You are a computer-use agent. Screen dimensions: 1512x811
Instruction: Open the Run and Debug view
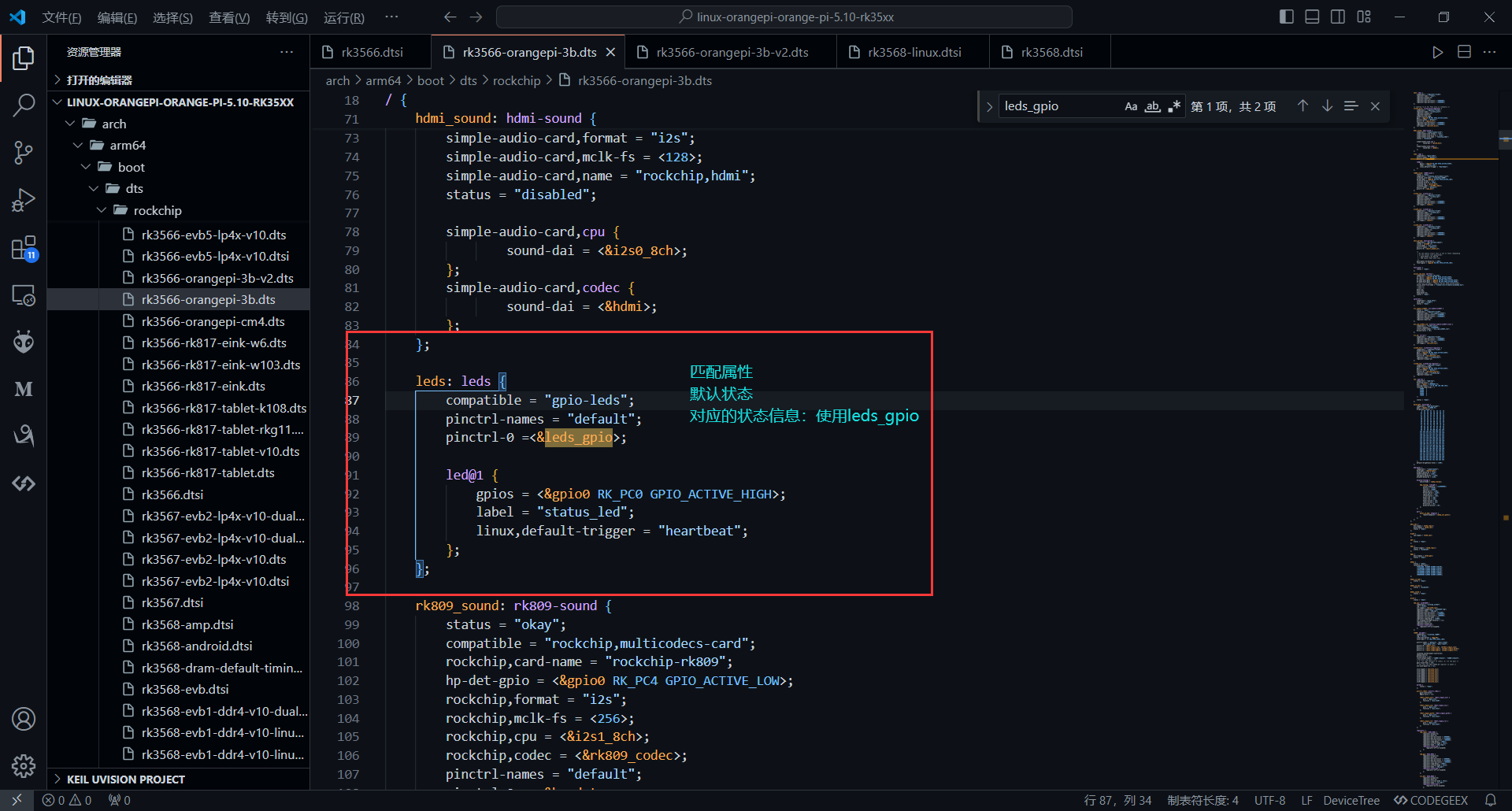24,200
